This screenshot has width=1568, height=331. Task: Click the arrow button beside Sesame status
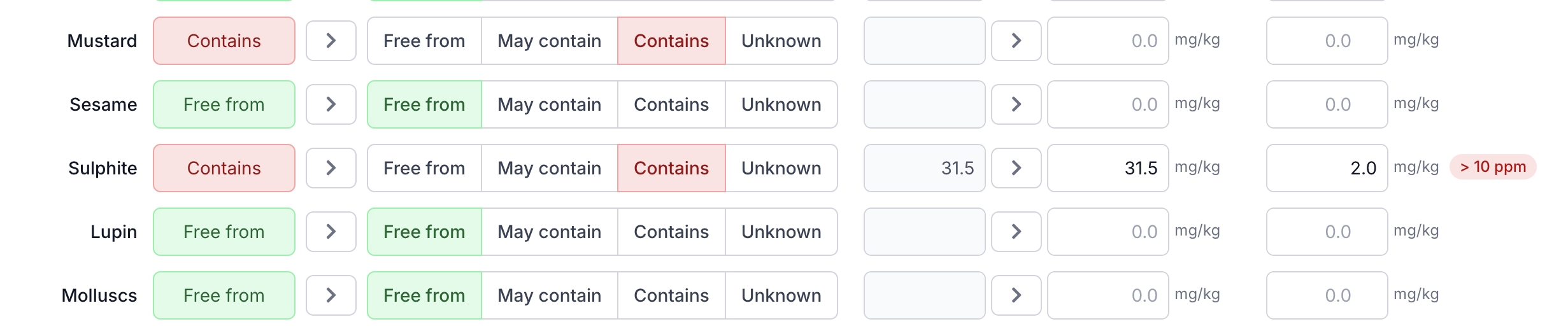(x=331, y=104)
